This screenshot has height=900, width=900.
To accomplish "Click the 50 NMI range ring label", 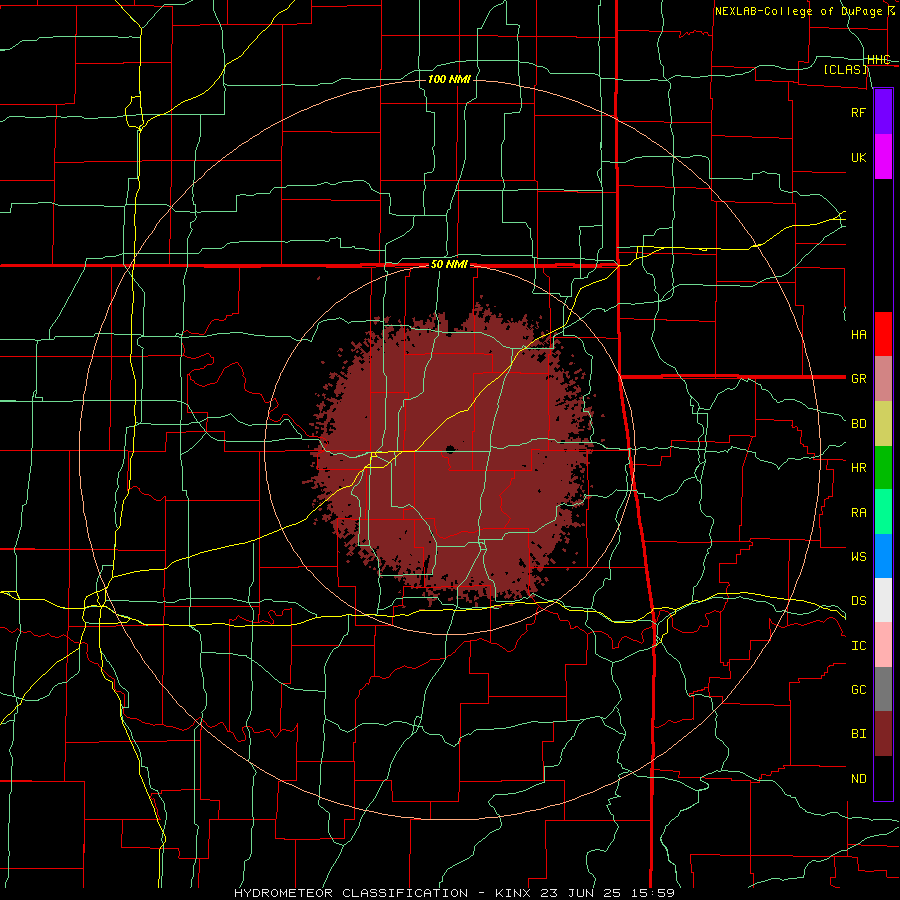I will pyautogui.click(x=449, y=264).
